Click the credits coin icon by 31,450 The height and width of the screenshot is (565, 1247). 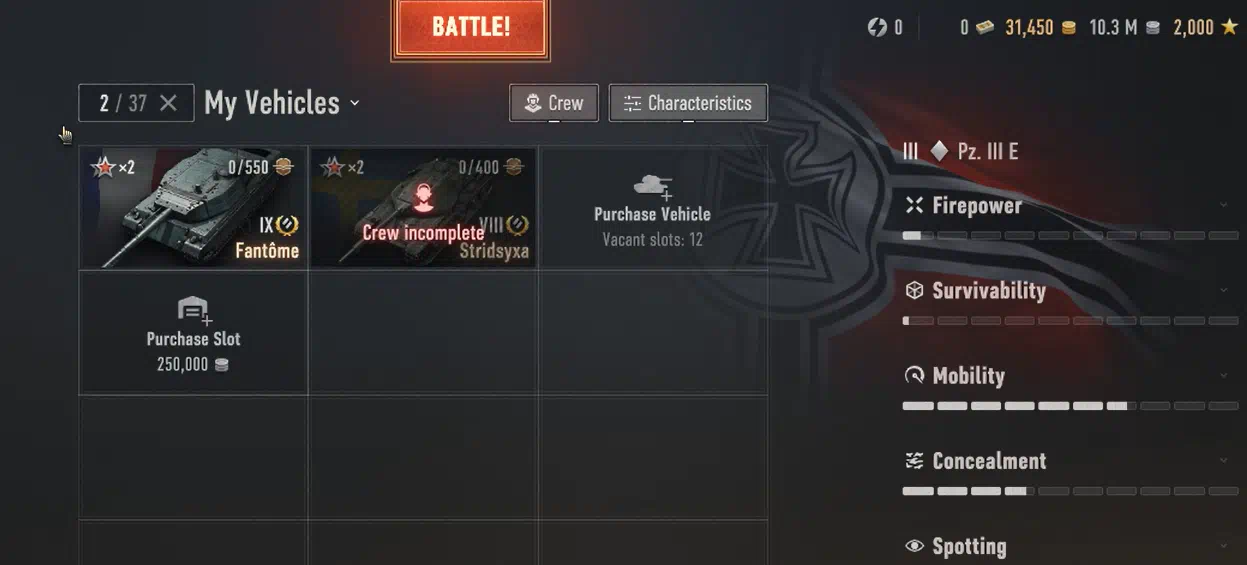(x=1069, y=28)
